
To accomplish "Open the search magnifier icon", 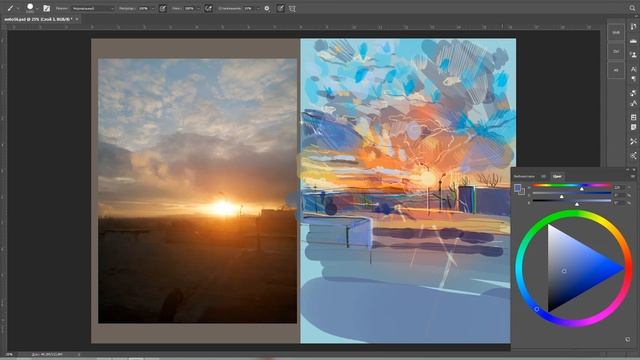I will pos(632,8).
